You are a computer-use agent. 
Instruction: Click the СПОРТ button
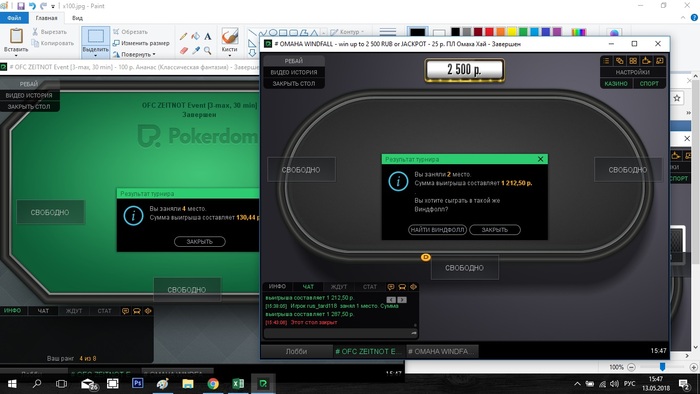coord(649,83)
